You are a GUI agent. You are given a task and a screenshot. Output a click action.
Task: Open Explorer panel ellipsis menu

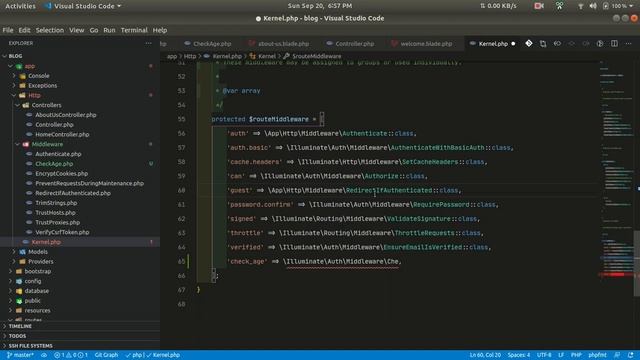(149, 43)
